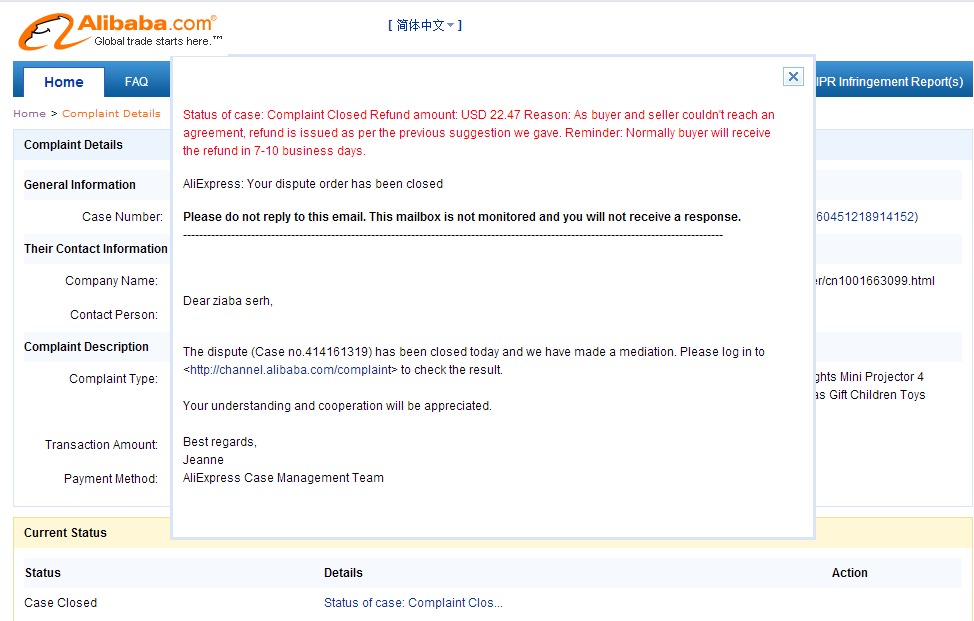
Task: Click the Current Status section header
Action: [65, 533]
